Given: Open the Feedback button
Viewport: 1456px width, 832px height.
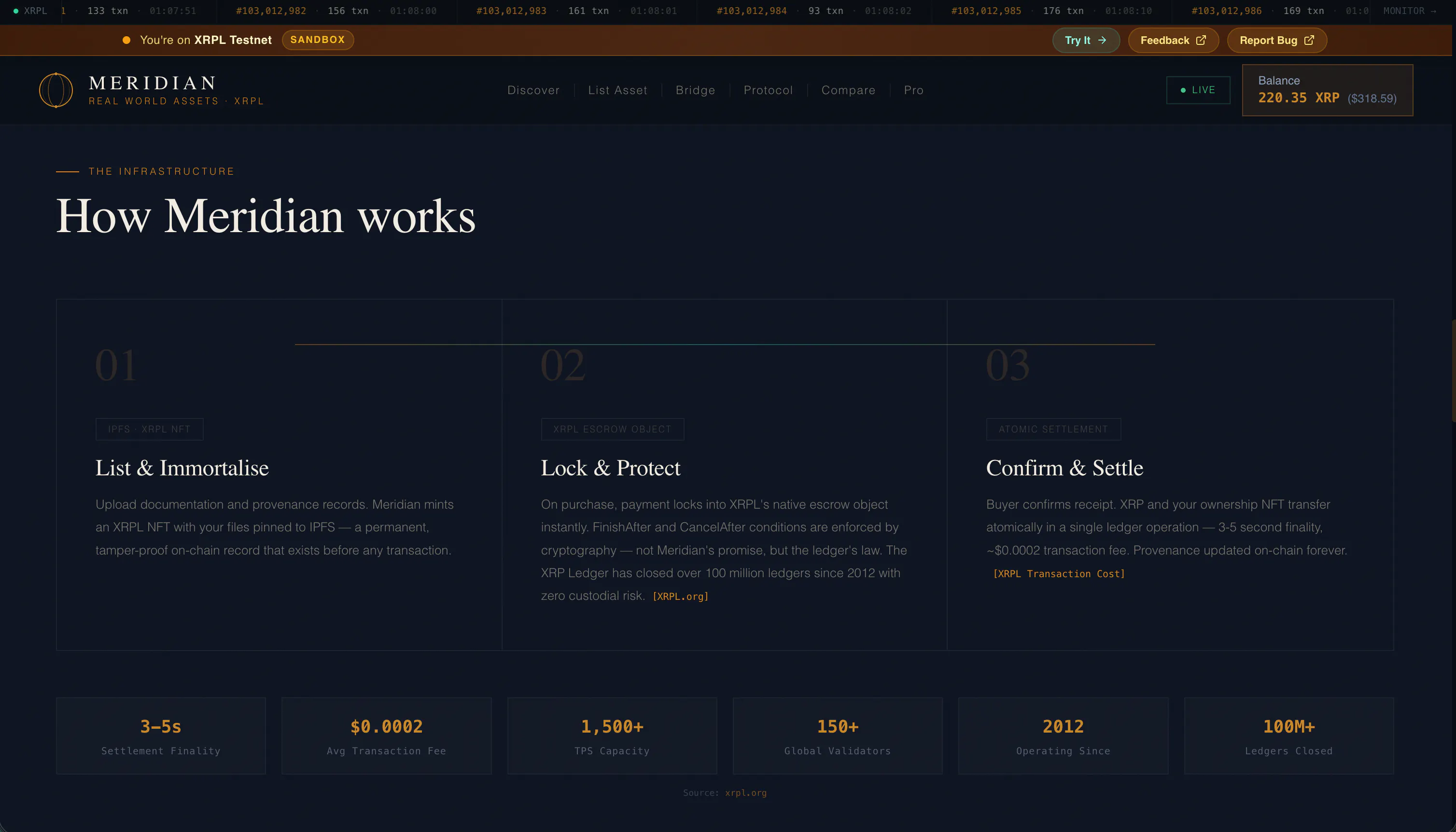Looking at the screenshot, I should 1173,40.
